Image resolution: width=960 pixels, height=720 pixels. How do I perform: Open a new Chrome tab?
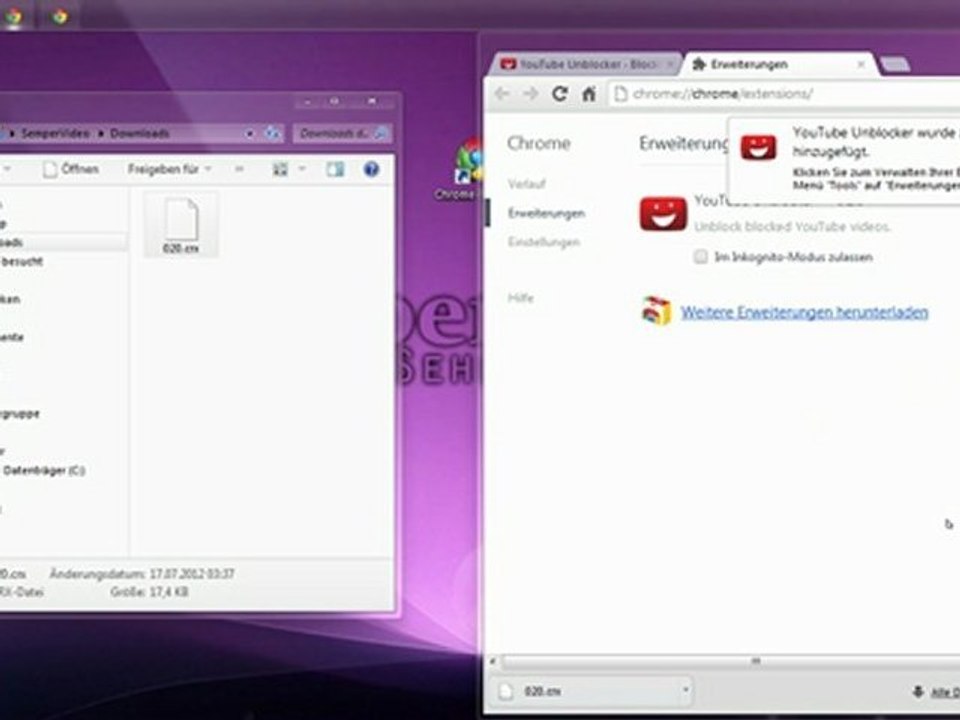[x=895, y=64]
